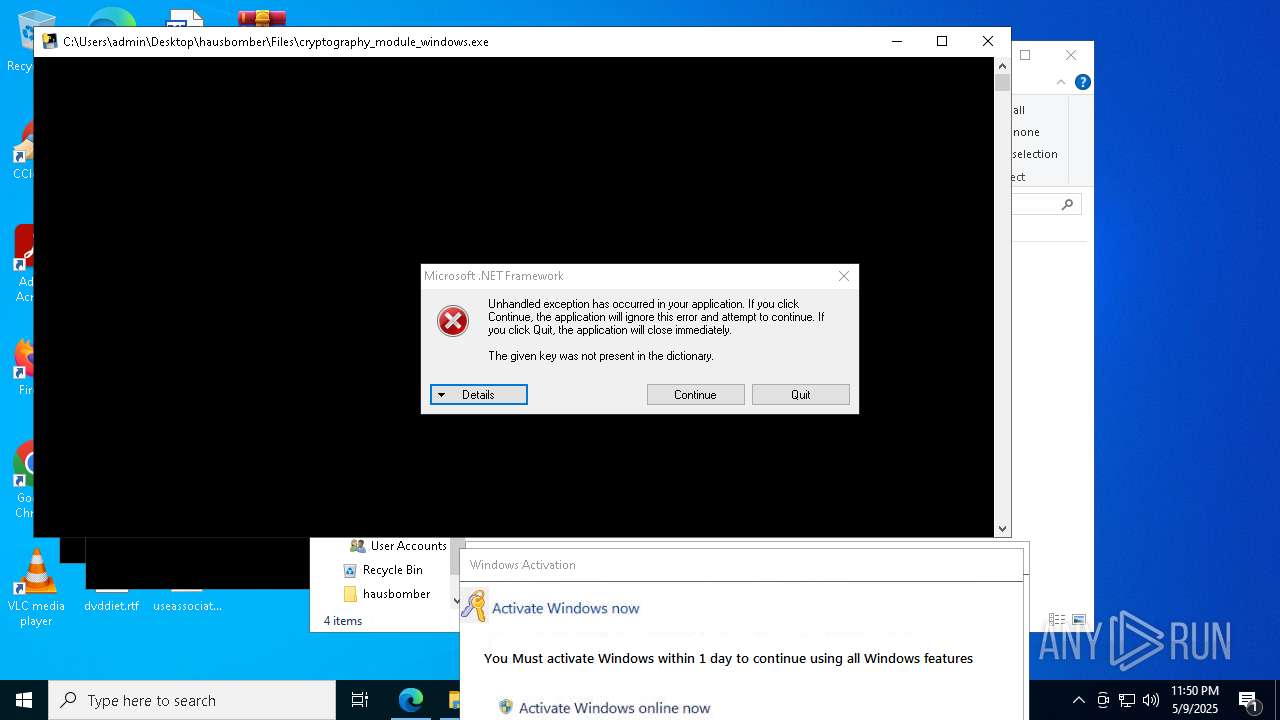Expand the Details button in error dialog

[479, 395]
